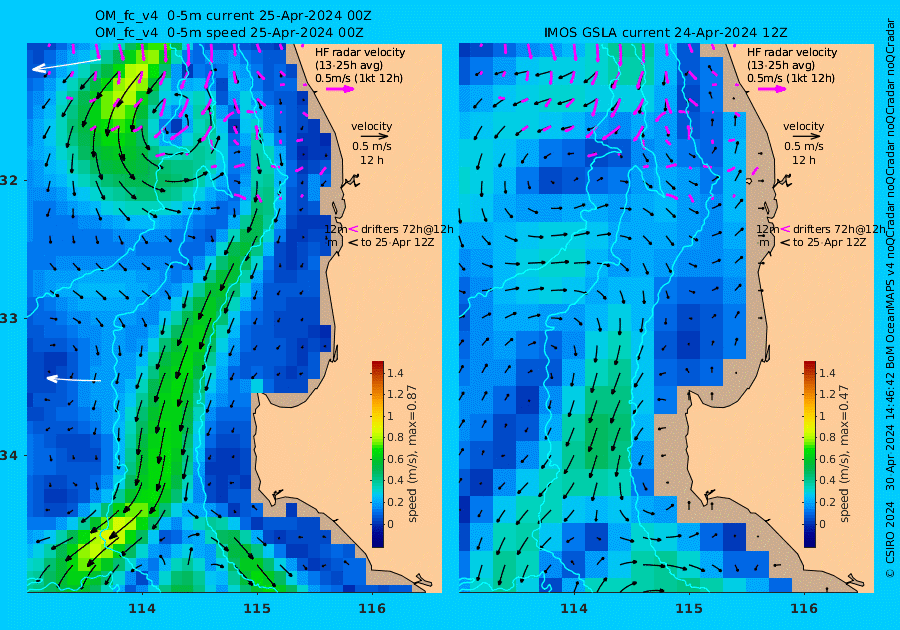This screenshot has width=900, height=630.
Task: Click the 0 tick on the IMOS GSLA color bar
Action: pos(822,524)
